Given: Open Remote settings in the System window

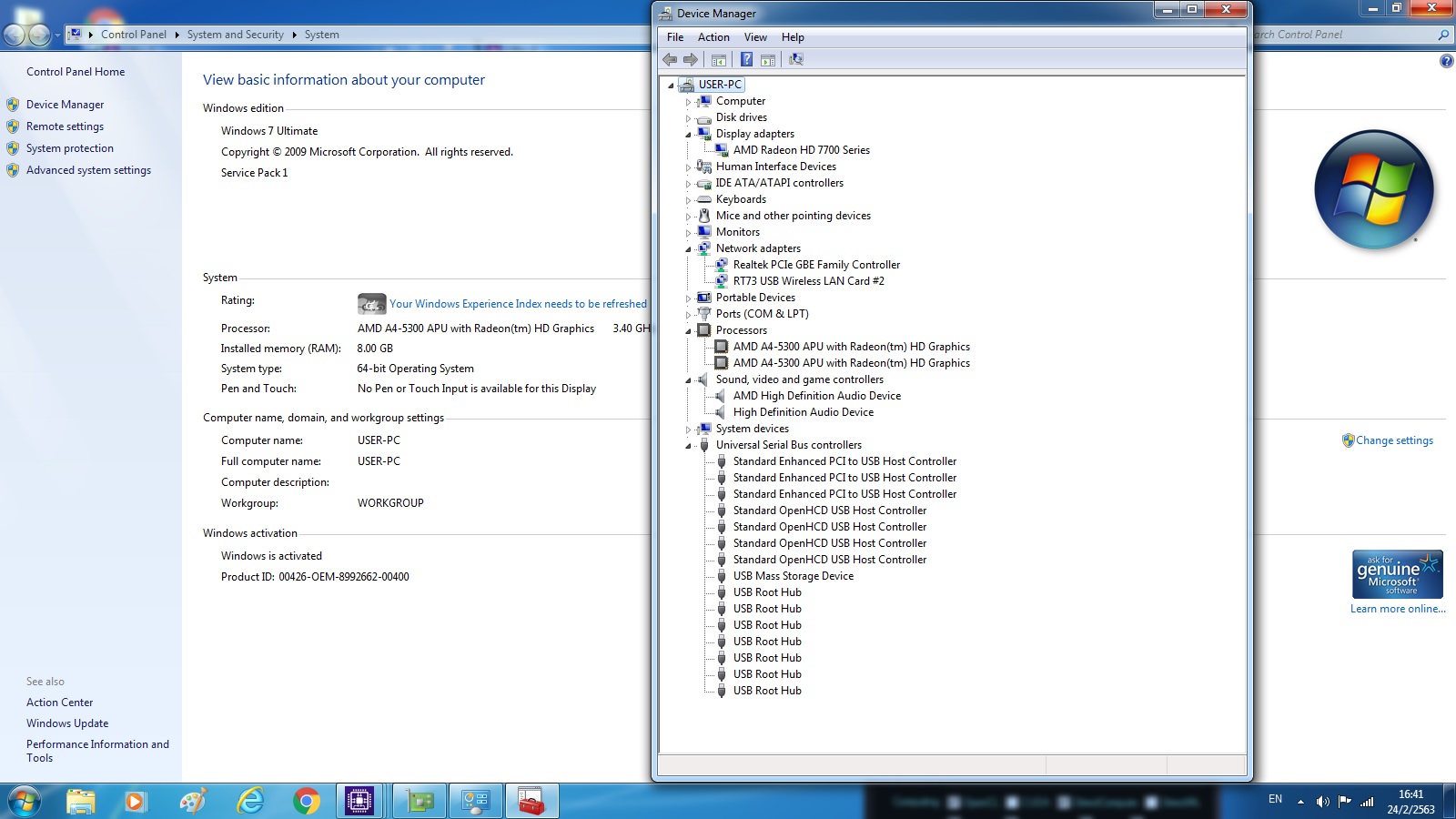Looking at the screenshot, I should 65,126.
